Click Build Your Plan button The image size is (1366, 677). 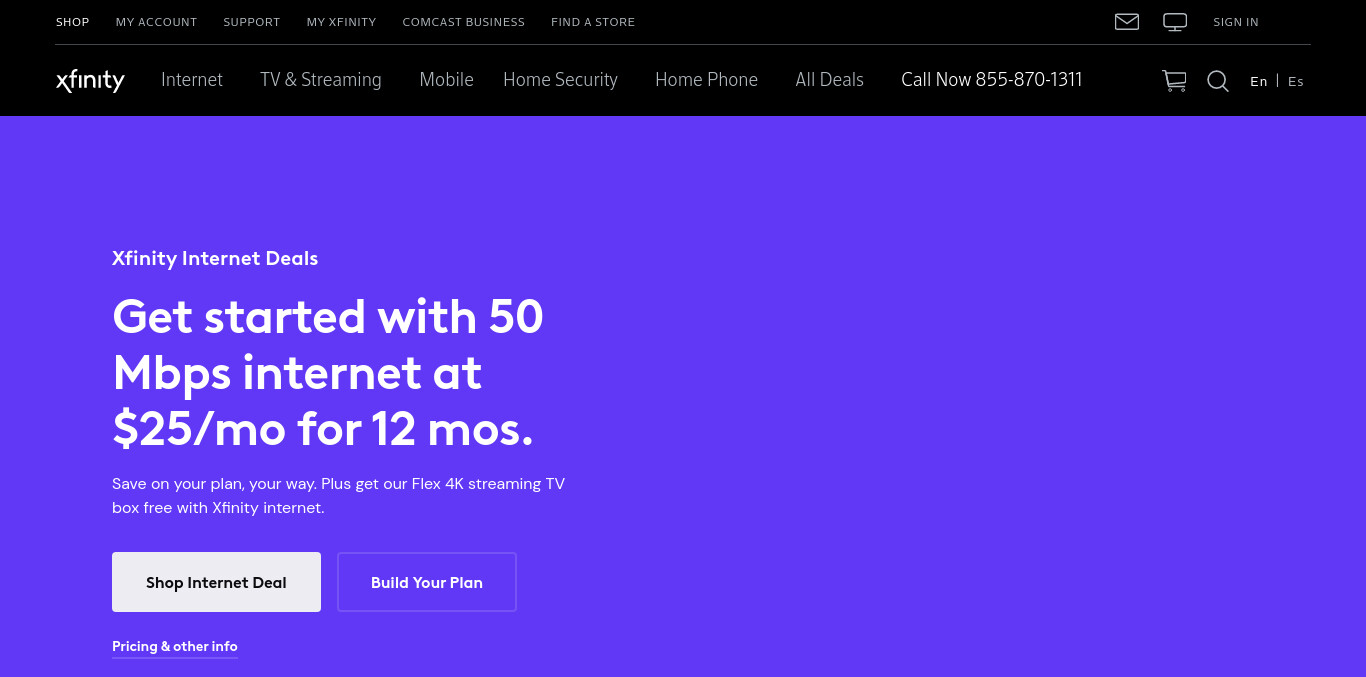click(427, 582)
